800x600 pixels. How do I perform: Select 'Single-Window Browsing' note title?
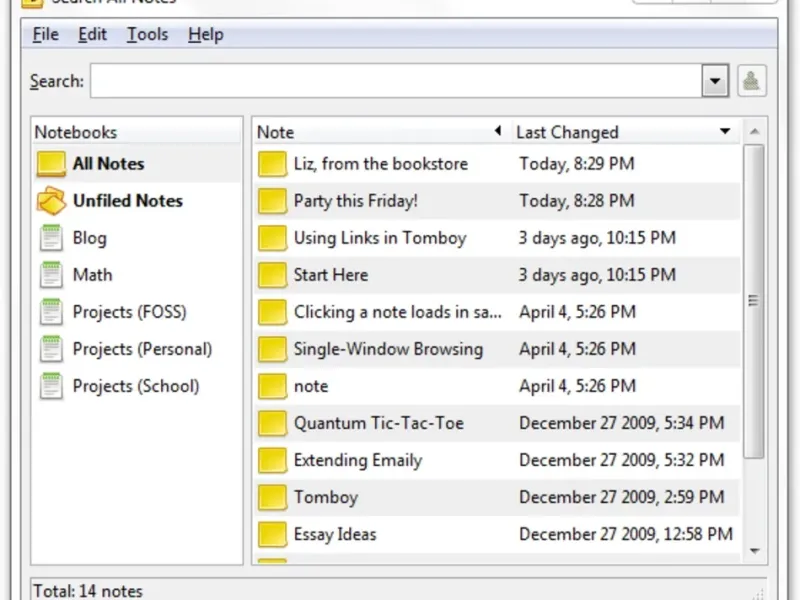click(388, 349)
